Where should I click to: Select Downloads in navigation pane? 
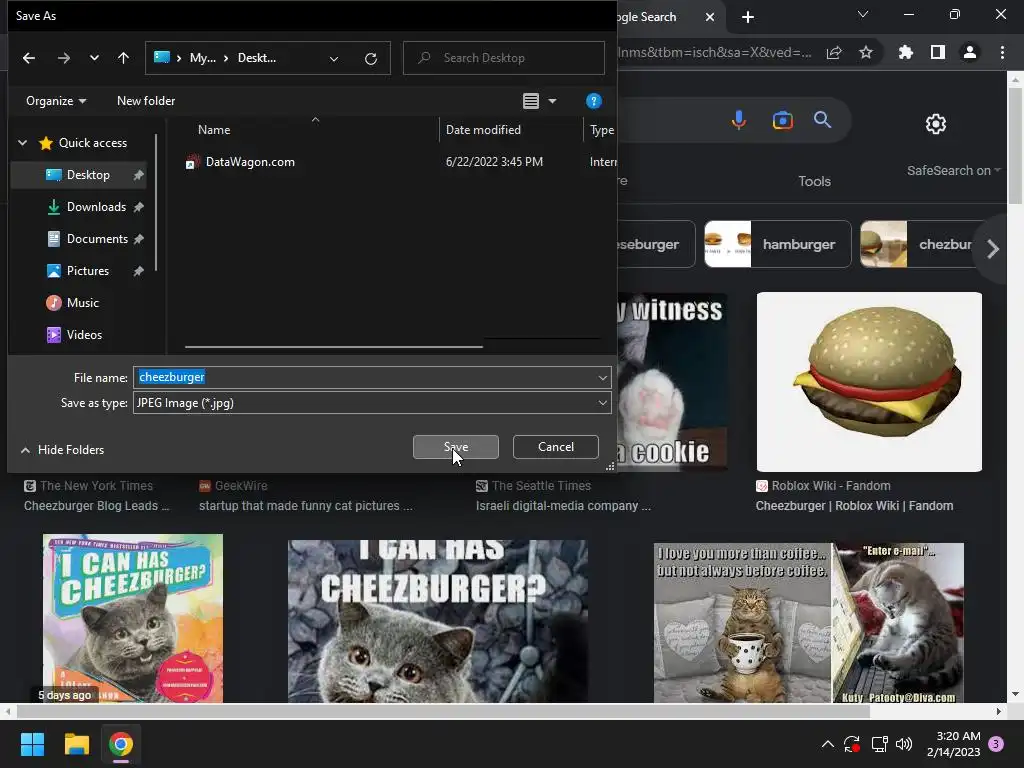[96, 207]
